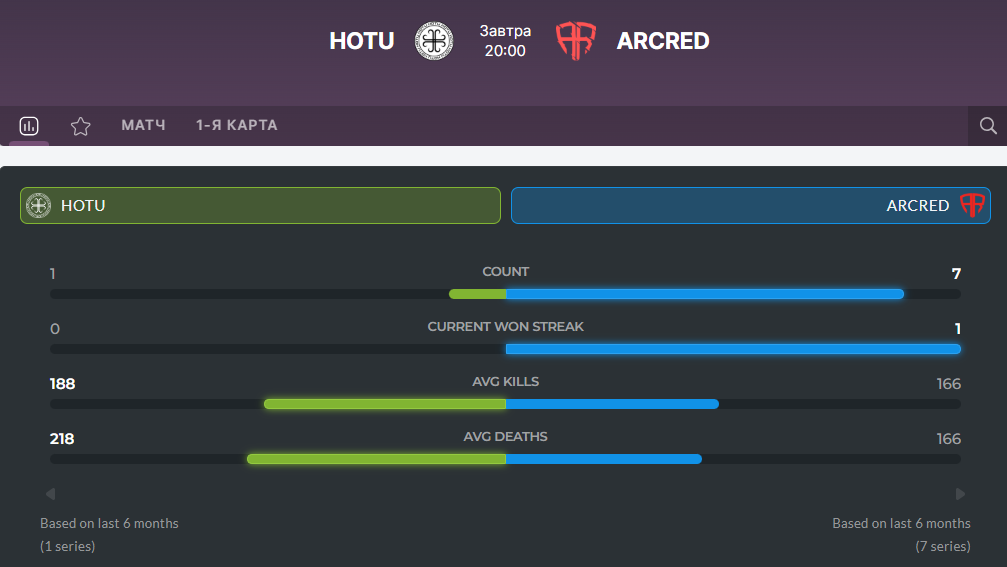This screenshot has width=1007, height=567.
Task: Go to next stats with right arrow
Action: (x=960, y=494)
